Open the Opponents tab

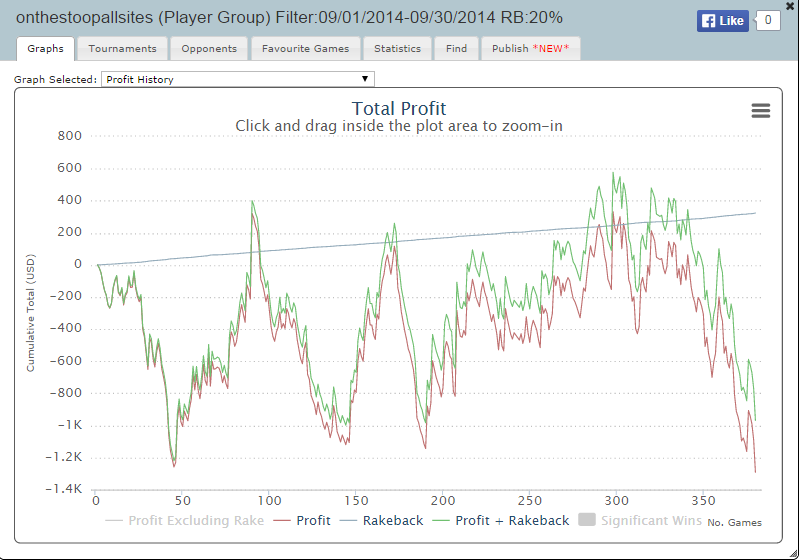click(x=209, y=49)
